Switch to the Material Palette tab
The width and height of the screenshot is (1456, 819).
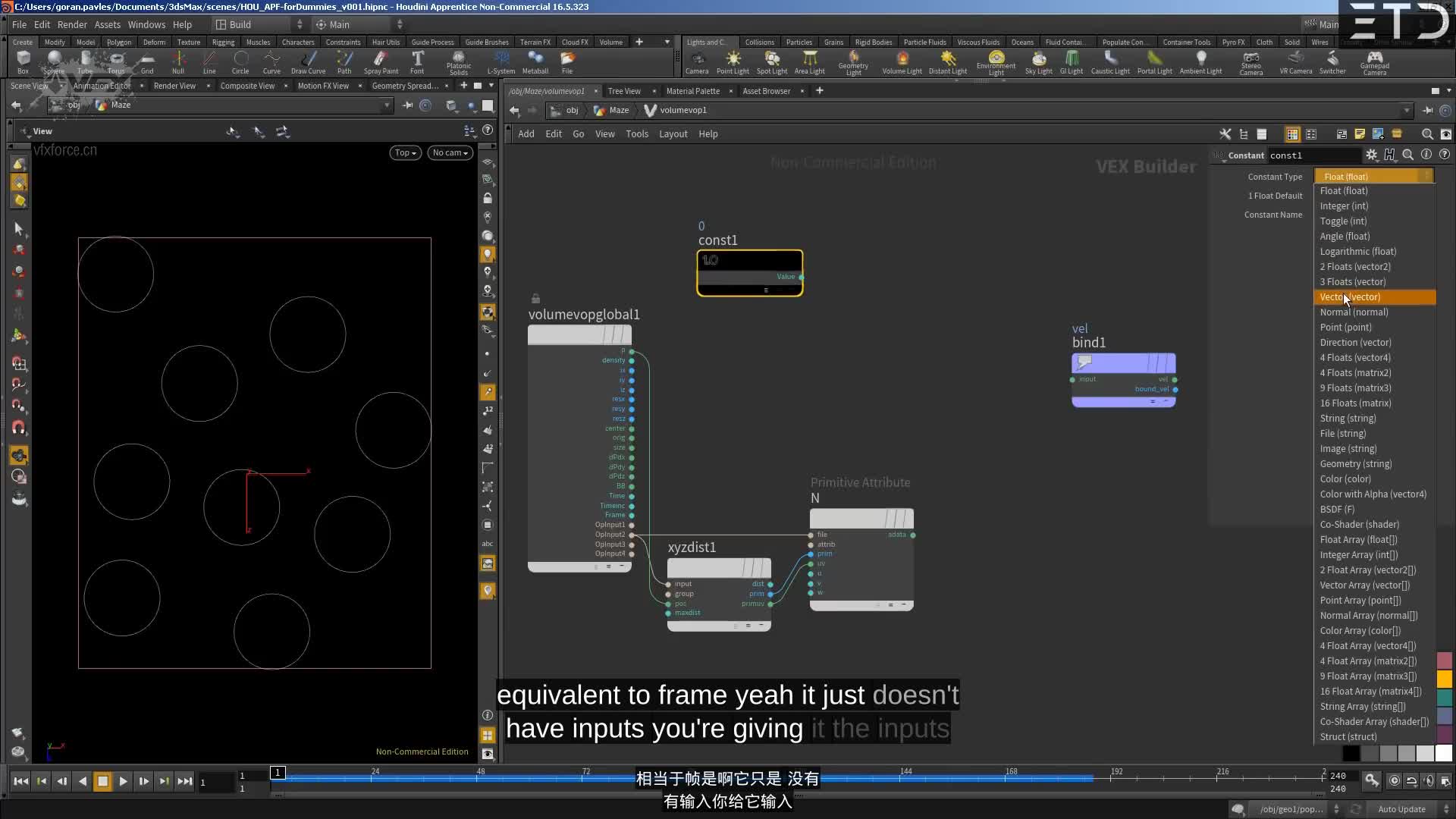tap(692, 91)
